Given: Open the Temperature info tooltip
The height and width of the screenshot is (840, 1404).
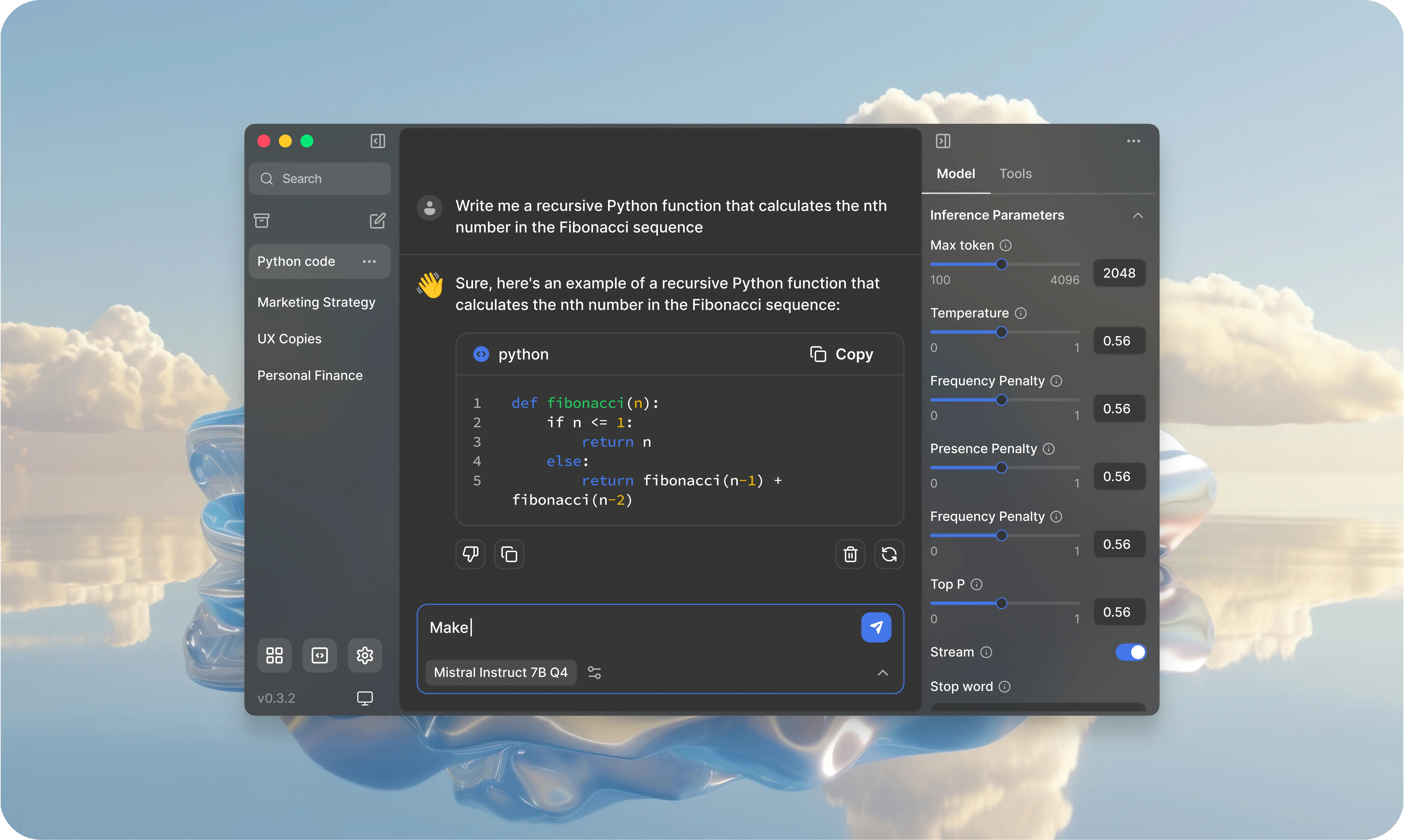Looking at the screenshot, I should [x=1021, y=313].
